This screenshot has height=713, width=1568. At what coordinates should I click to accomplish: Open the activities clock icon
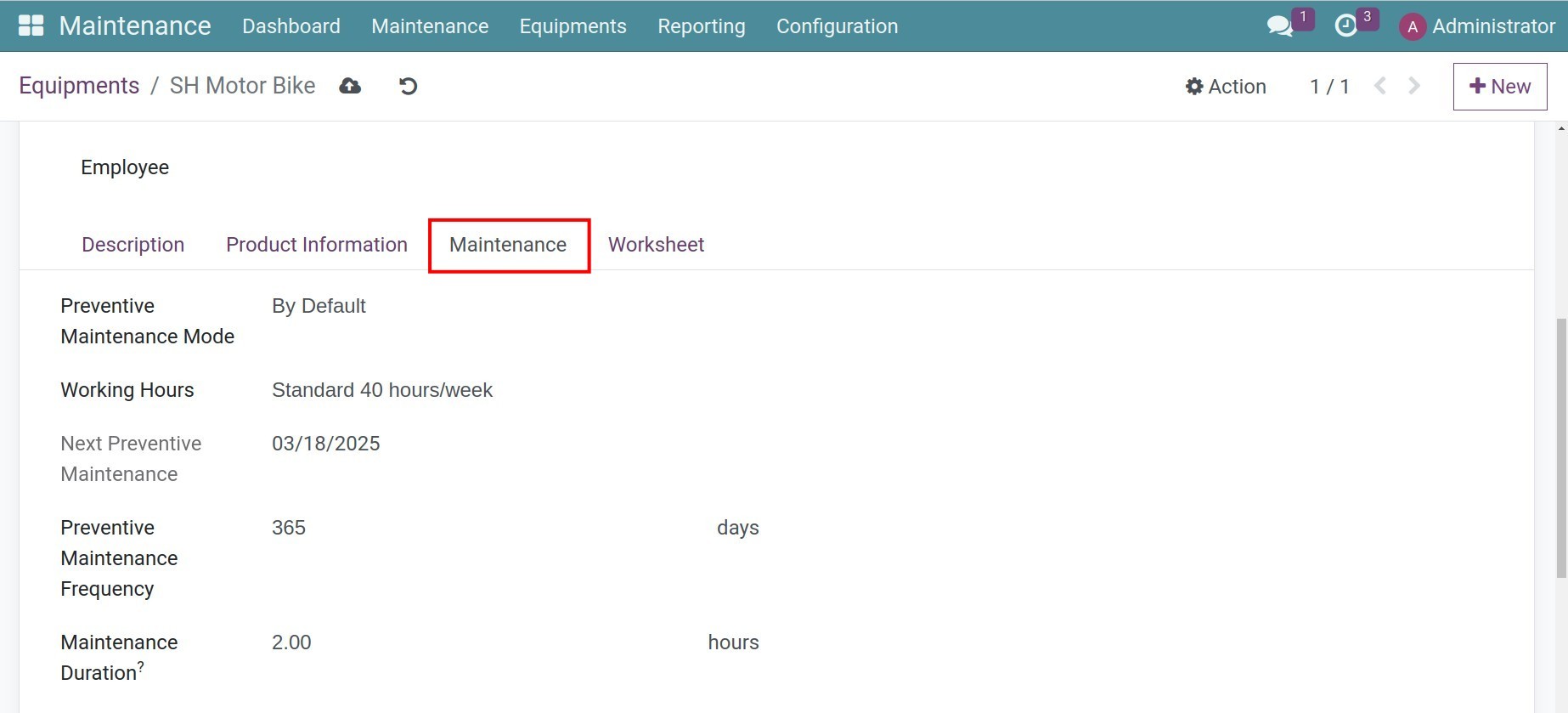[1346, 26]
